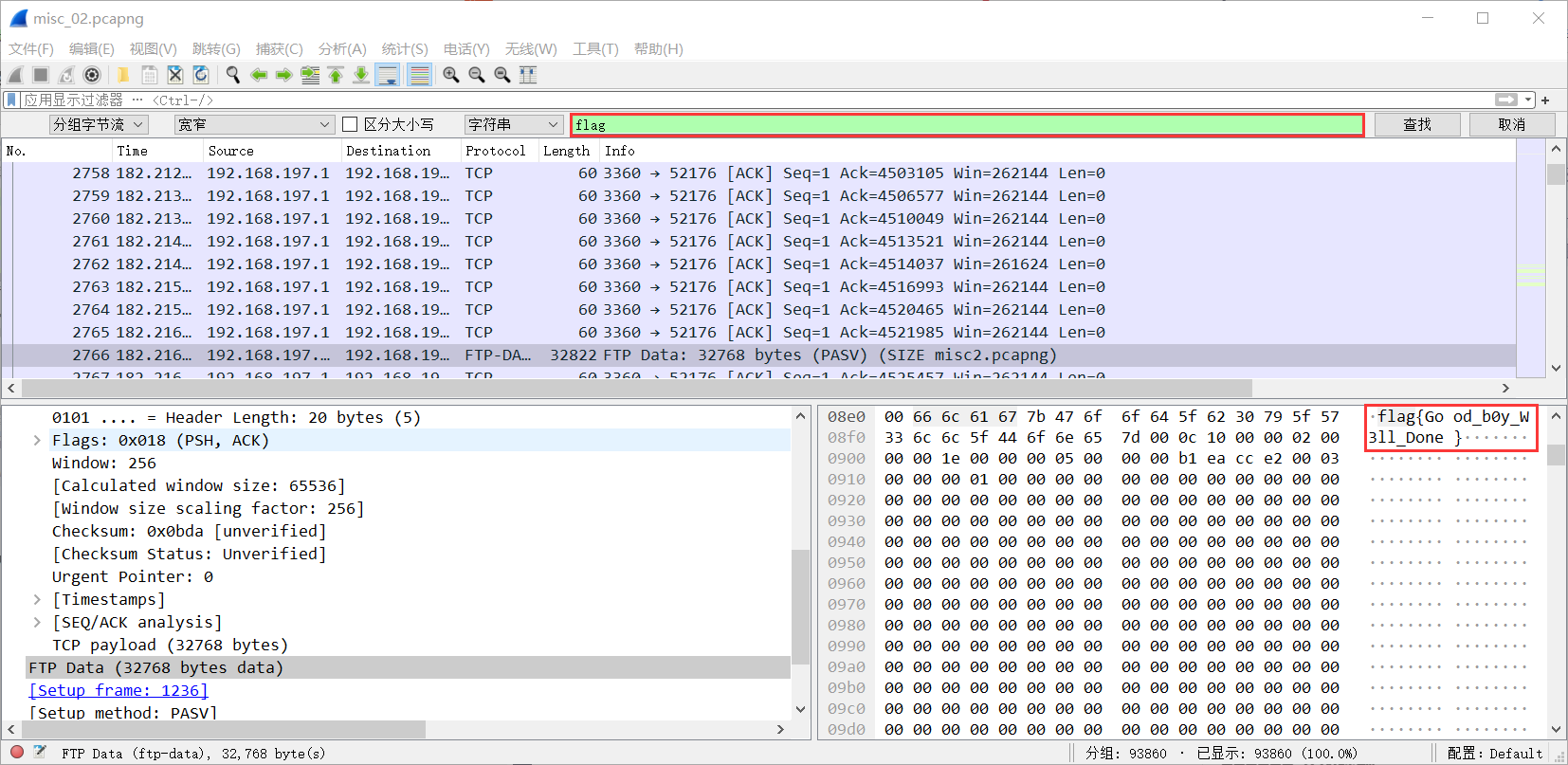Screen dimensions: 1568x765
Task: Open the 分组字节流 search-in dropdown
Action: coord(99,124)
